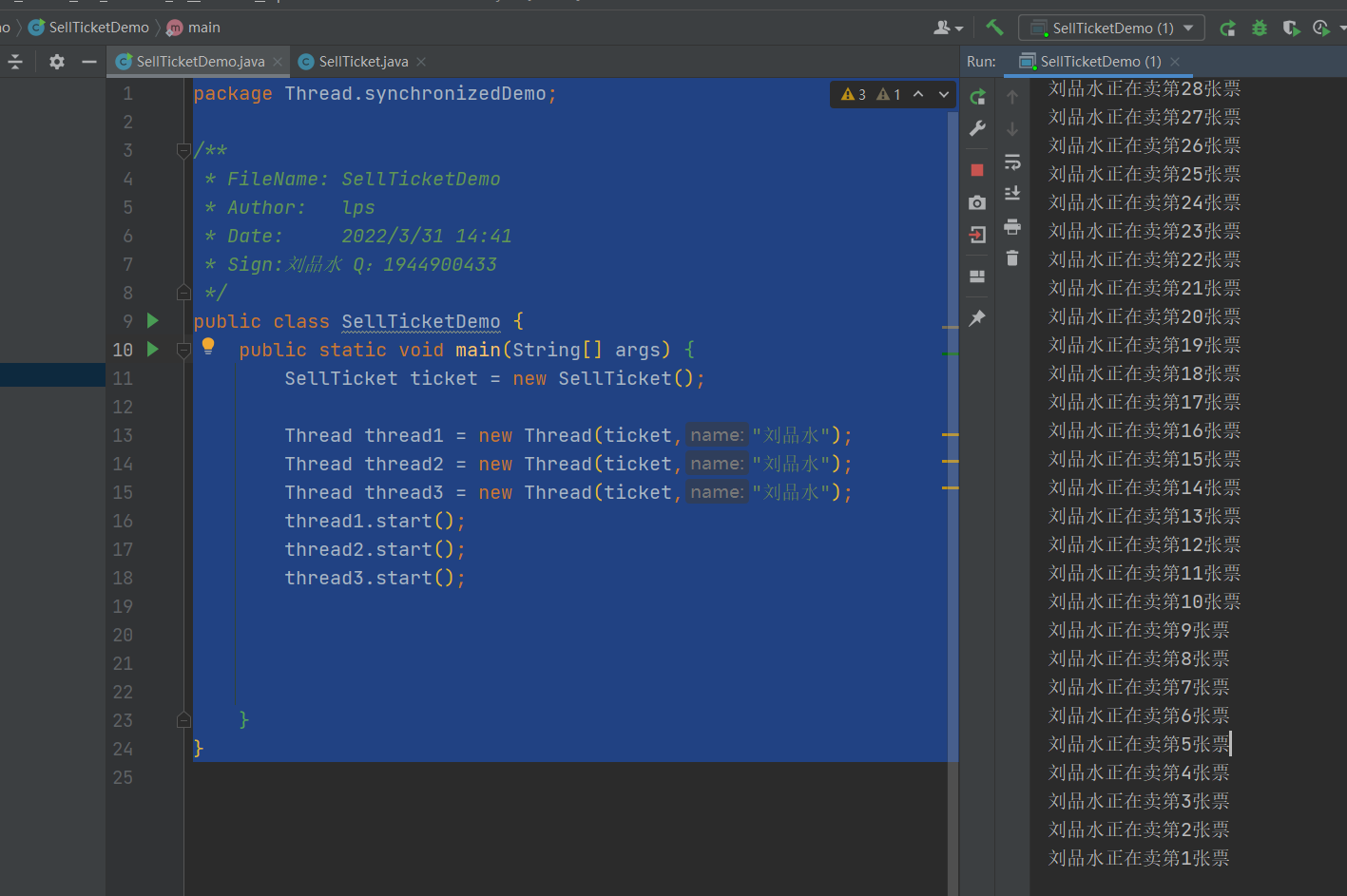
Task: Open project panel gear options
Action: coord(57,62)
